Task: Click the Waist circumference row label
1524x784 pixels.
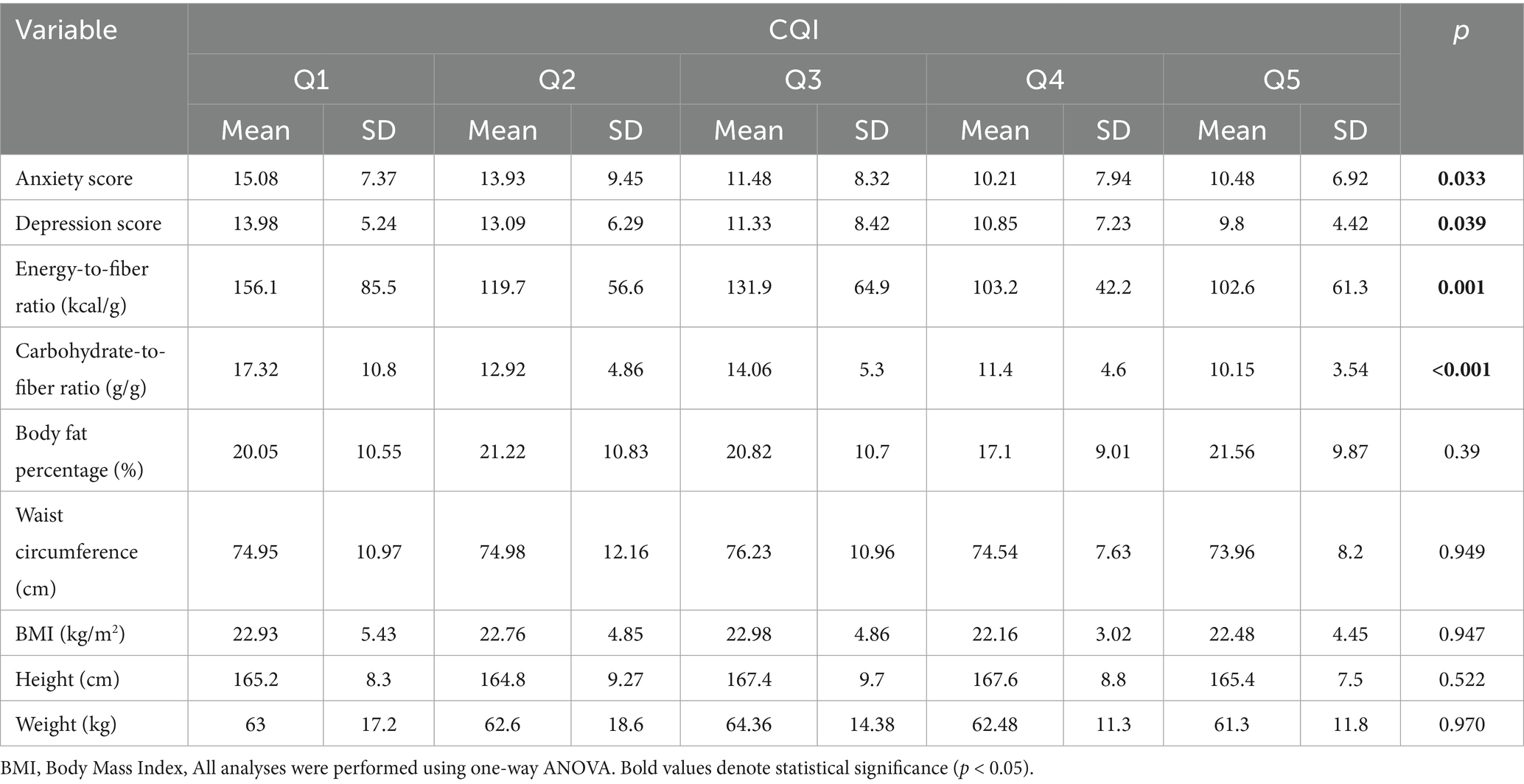Action: 77,551
